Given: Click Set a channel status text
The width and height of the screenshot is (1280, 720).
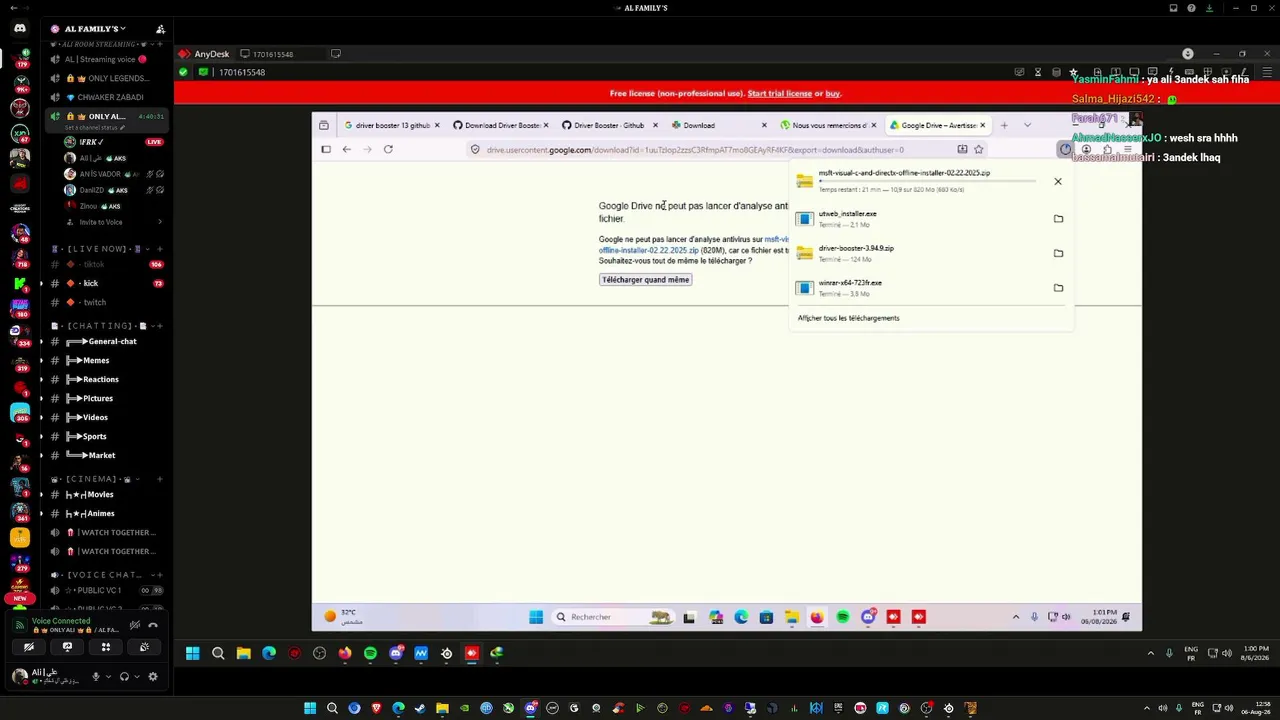Looking at the screenshot, I should (95, 128).
